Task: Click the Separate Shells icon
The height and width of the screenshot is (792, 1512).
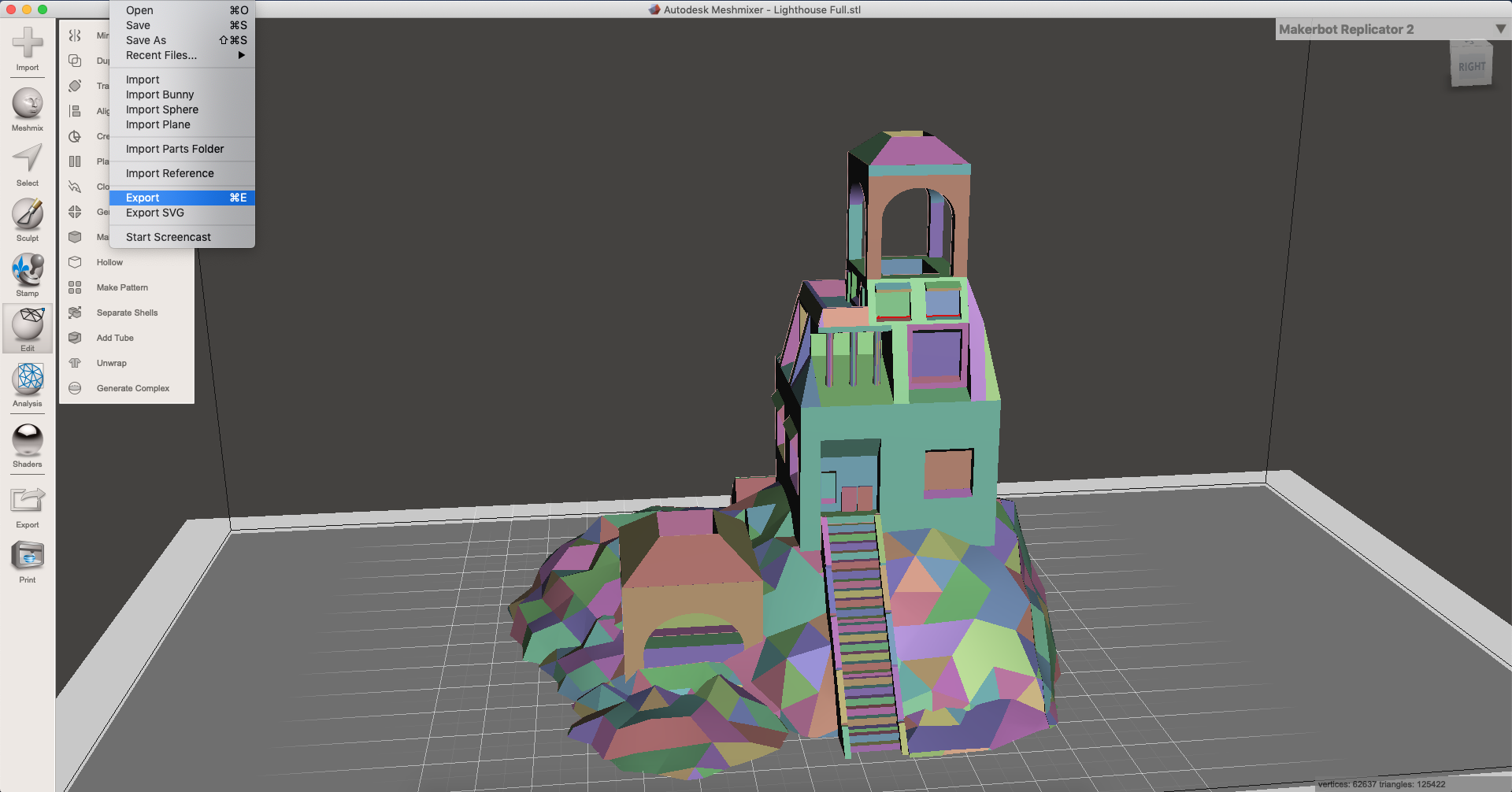Action: pos(75,313)
